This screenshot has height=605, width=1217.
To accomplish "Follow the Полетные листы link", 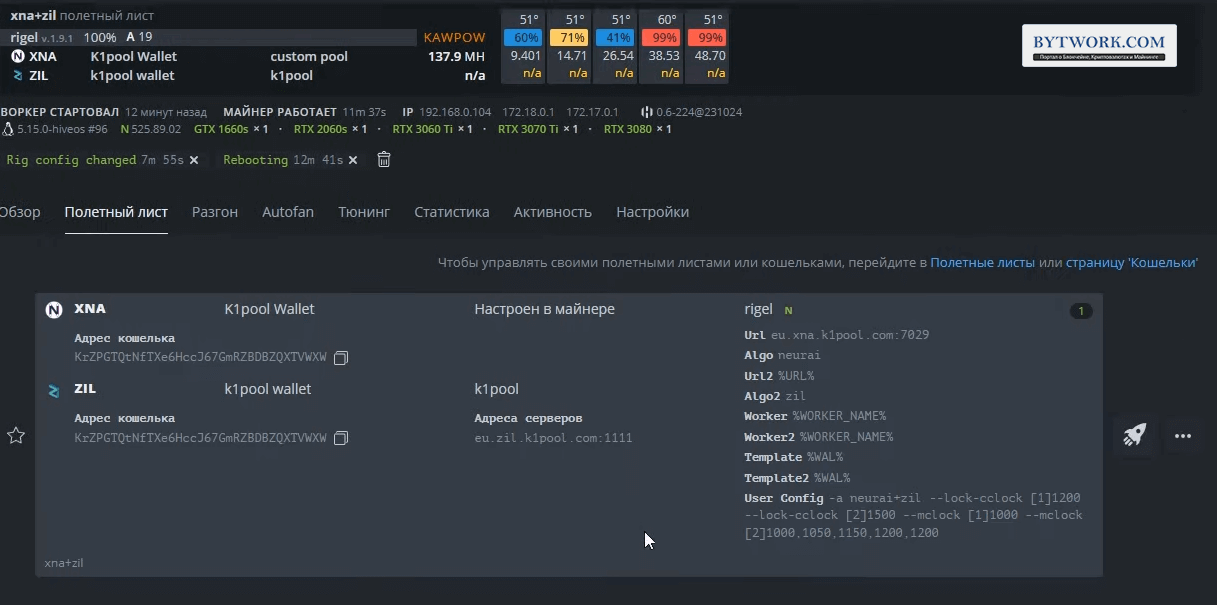I will (x=982, y=262).
